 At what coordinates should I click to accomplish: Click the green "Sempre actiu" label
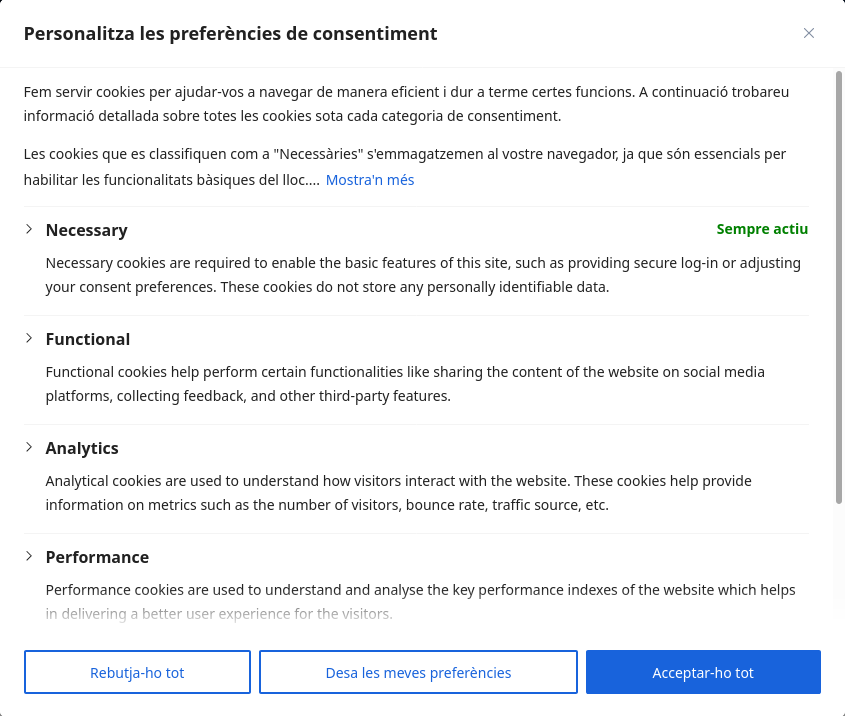tap(762, 229)
